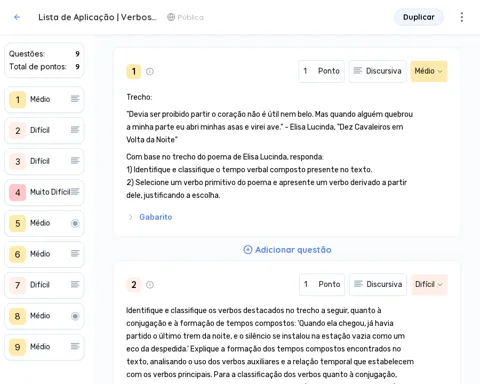Viewport: 480px width, 384px height.
Task: Select question 1 Médio in sidebar
Action: click(44, 99)
